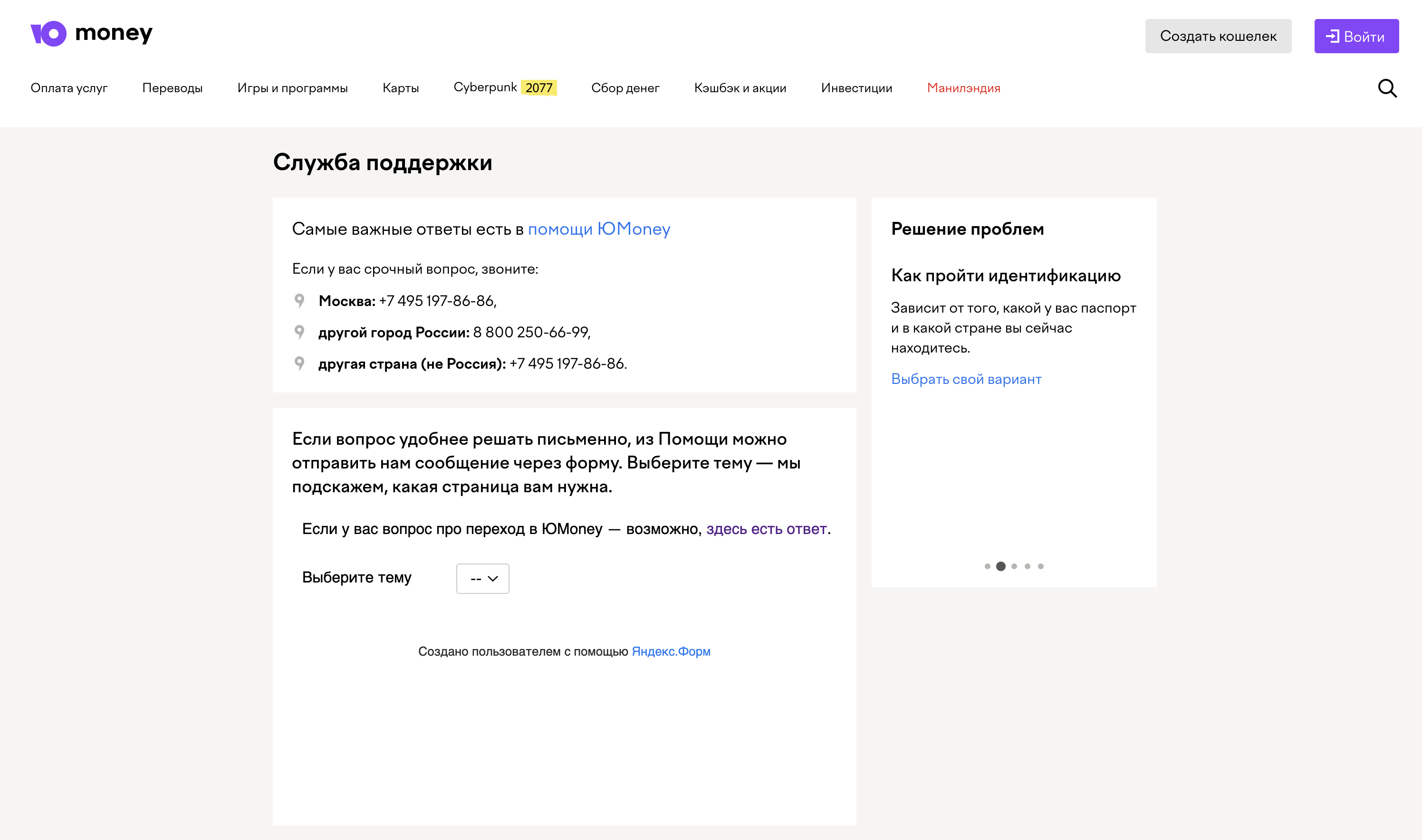Open the Выбрать свой вариант link

tap(966, 379)
